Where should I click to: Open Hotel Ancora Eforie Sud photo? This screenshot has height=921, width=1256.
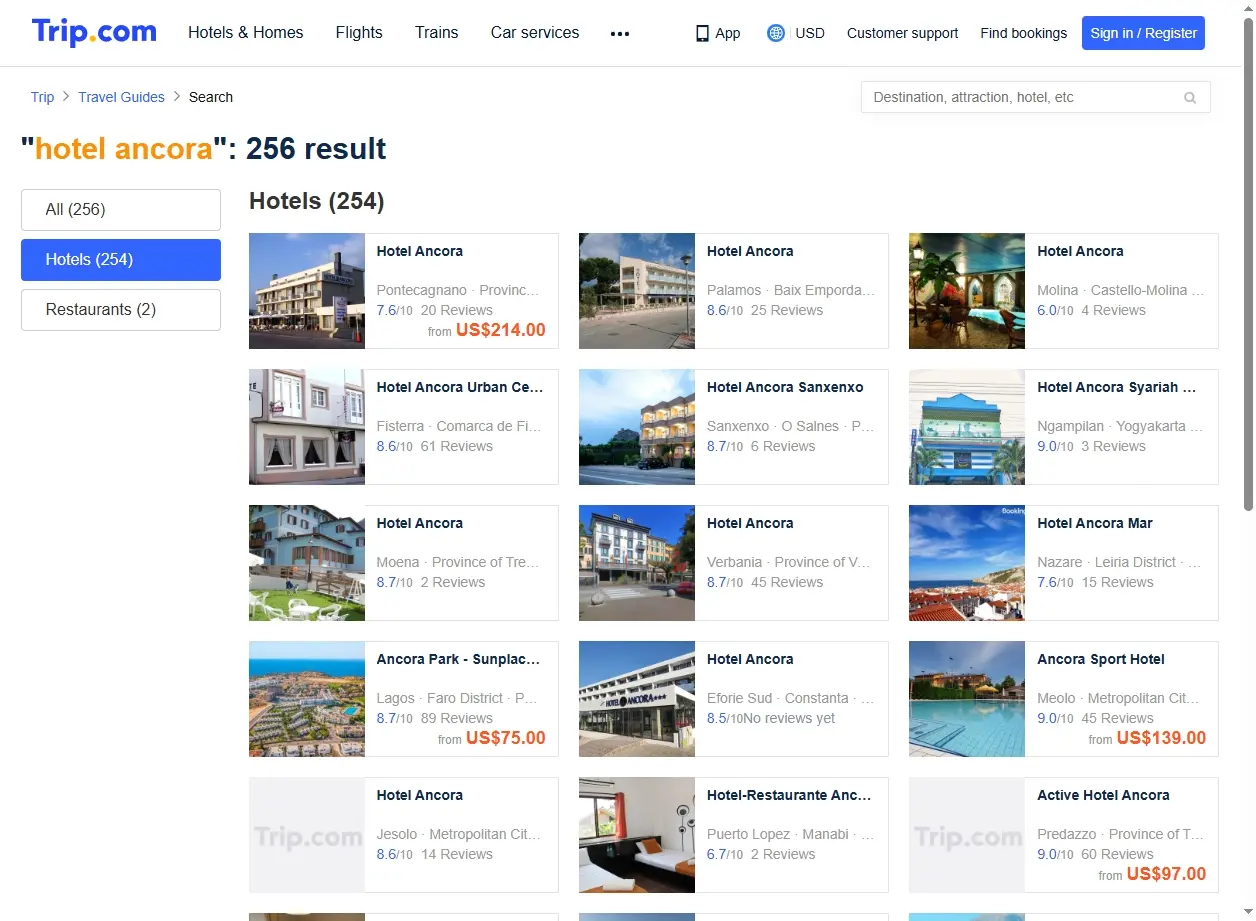pos(637,699)
